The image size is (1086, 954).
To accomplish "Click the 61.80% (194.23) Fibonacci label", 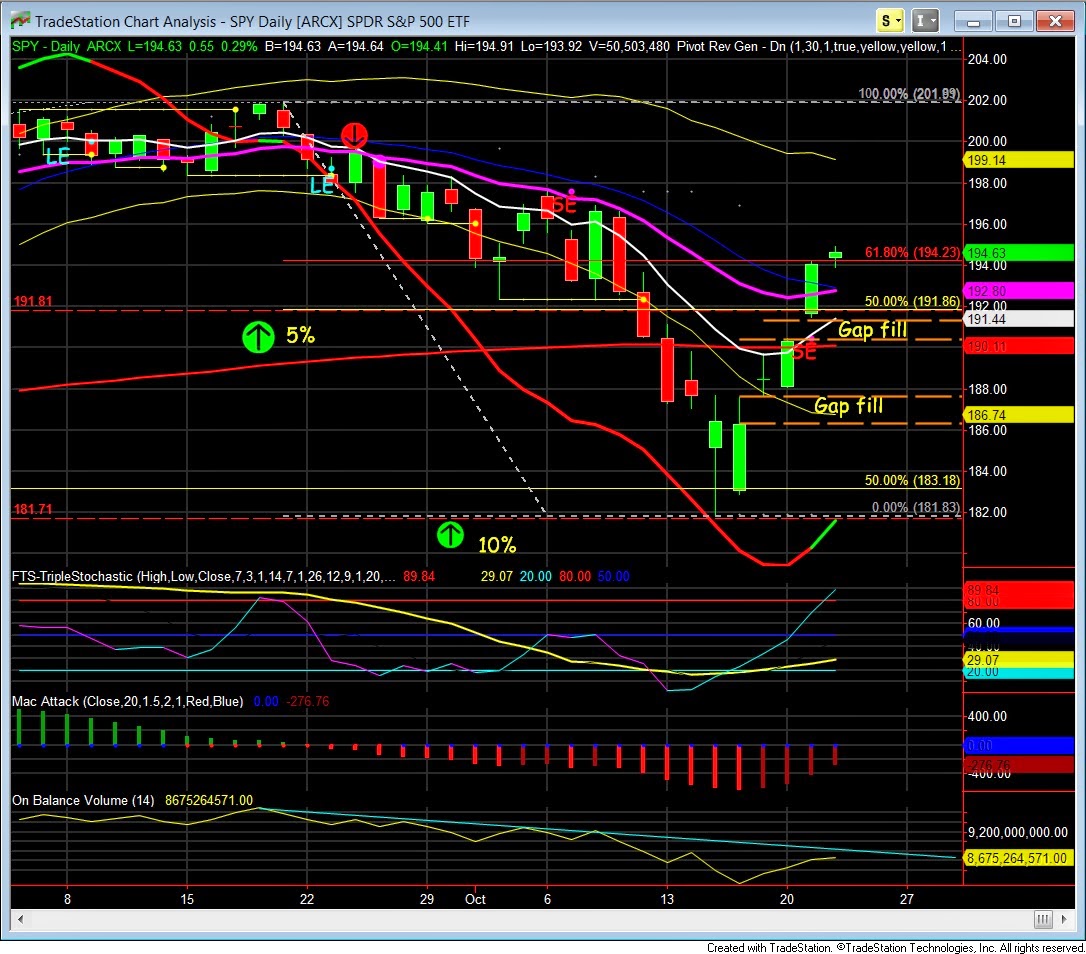I will [912, 252].
